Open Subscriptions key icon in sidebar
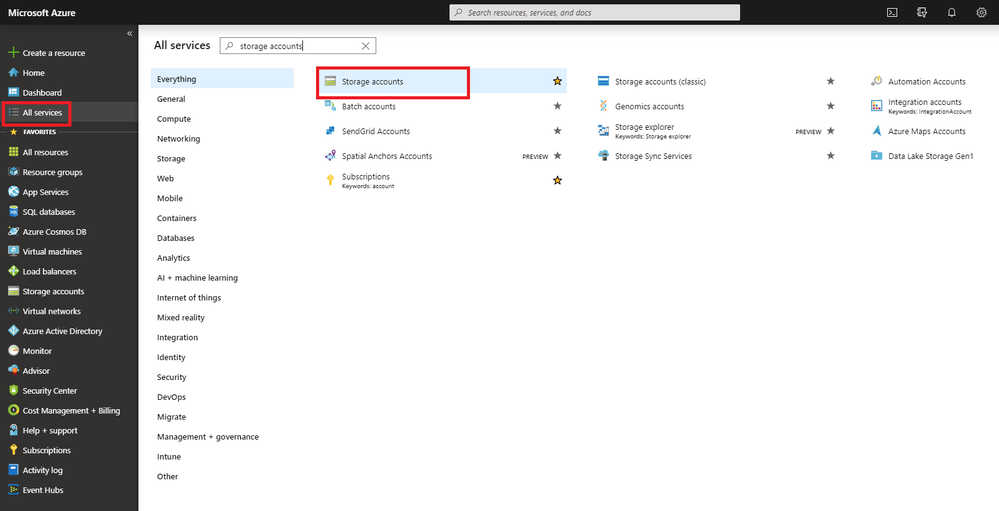 13,450
